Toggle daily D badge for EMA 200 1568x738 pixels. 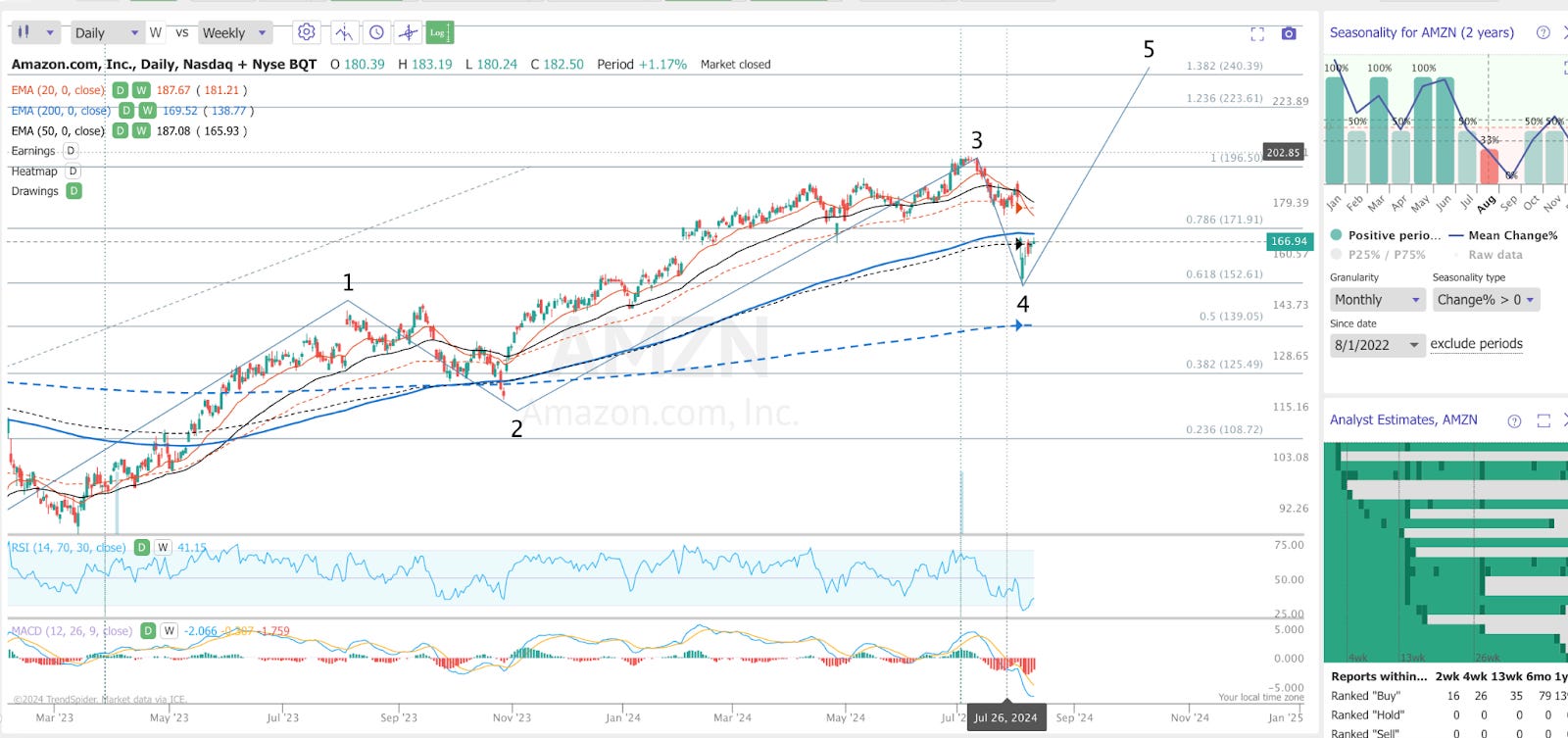point(125,111)
